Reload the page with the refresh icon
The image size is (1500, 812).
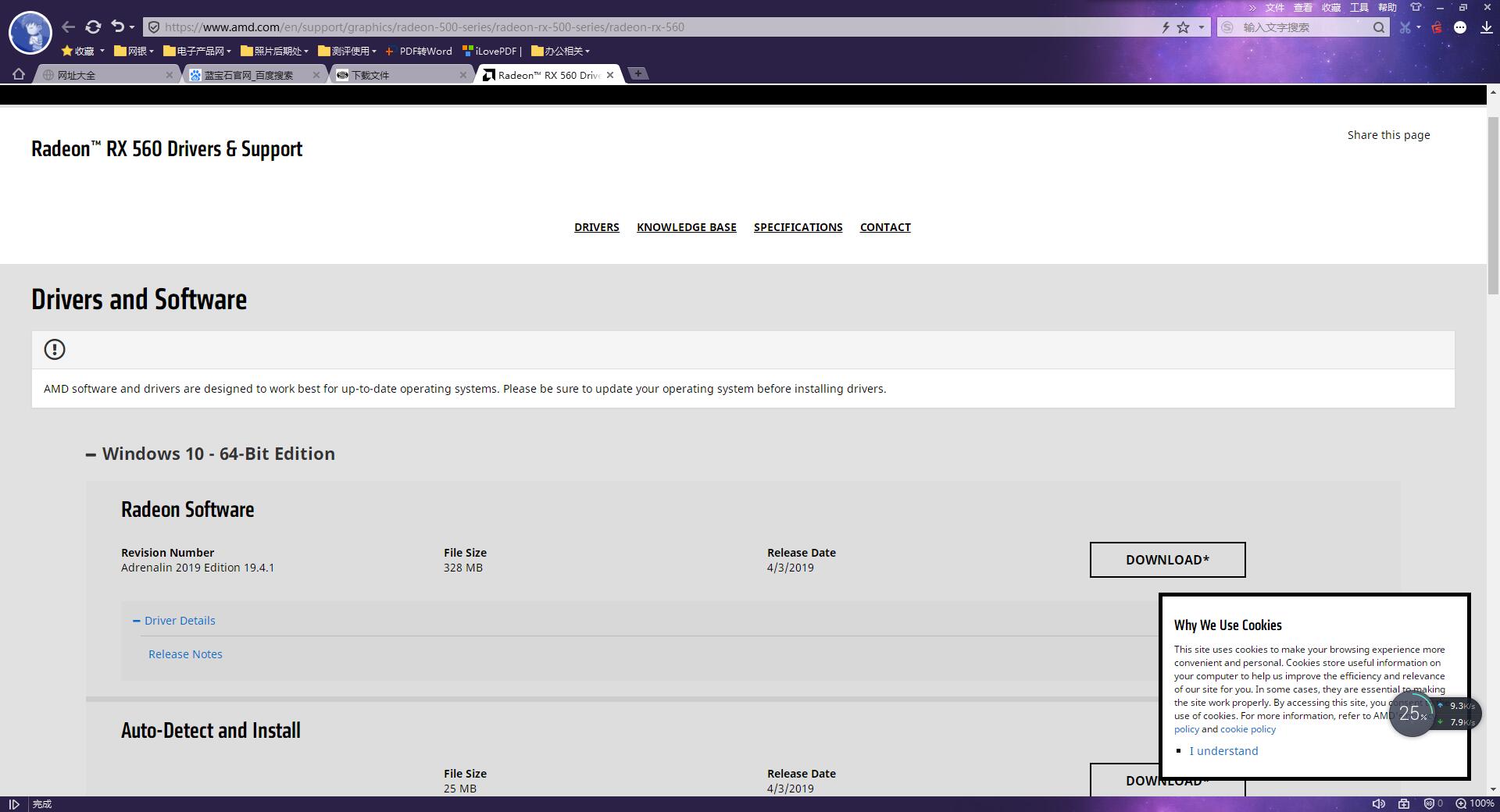(93, 27)
